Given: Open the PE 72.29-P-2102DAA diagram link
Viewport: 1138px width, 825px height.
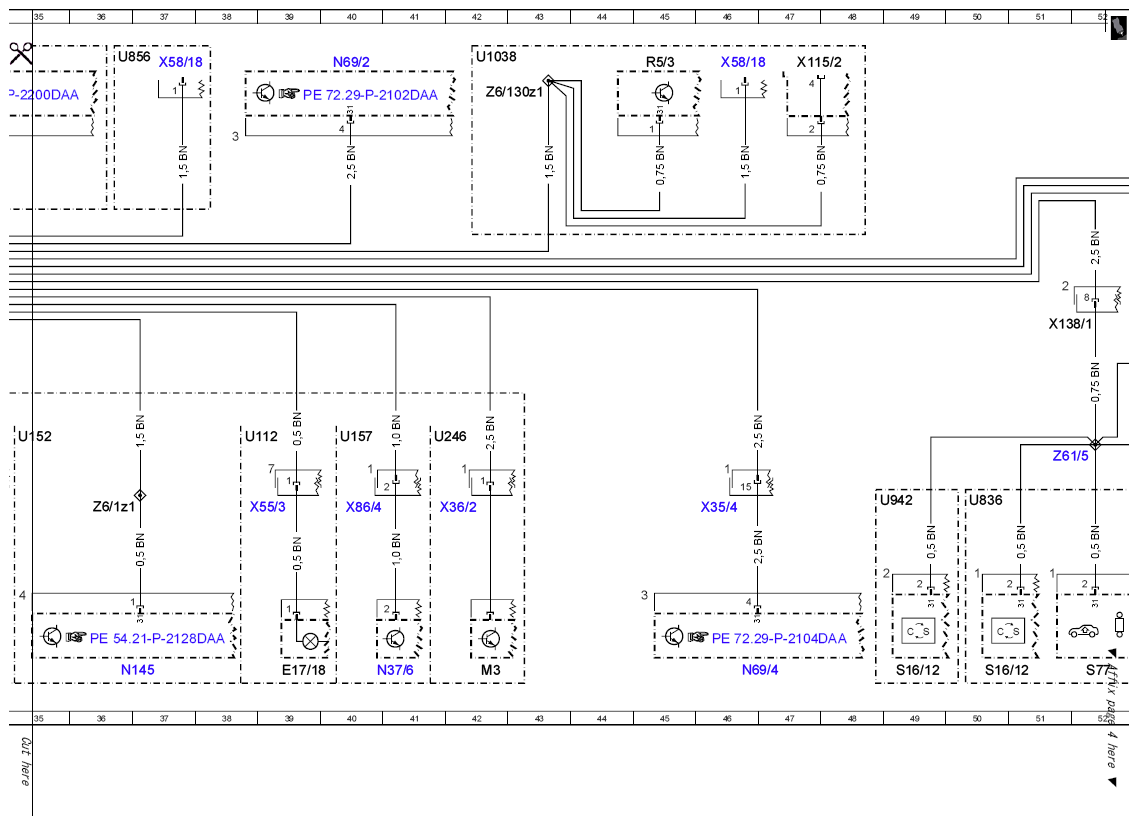Looking at the screenshot, I should (x=370, y=94).
